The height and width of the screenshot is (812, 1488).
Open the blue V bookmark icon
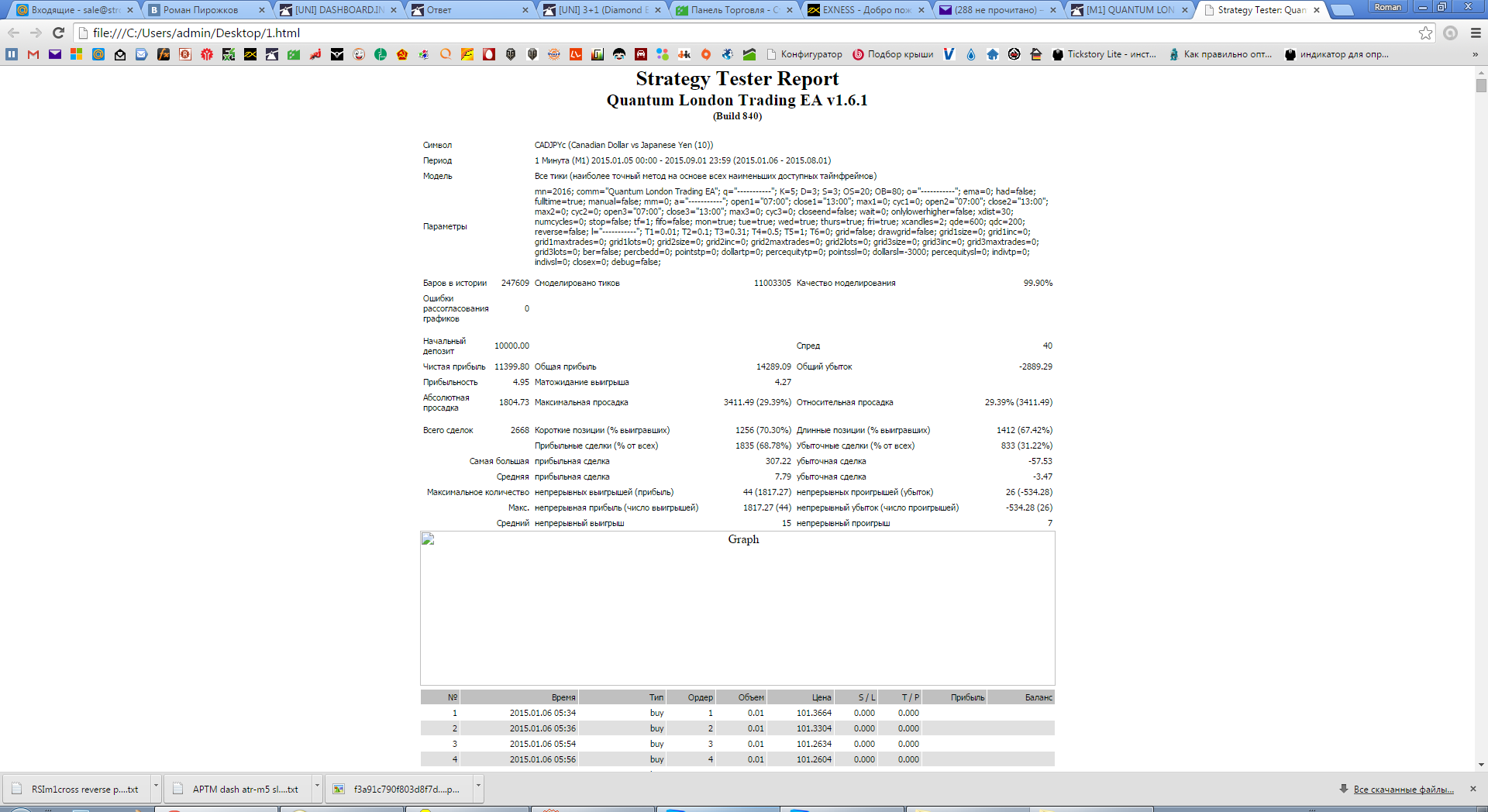(x=949, y=54)
